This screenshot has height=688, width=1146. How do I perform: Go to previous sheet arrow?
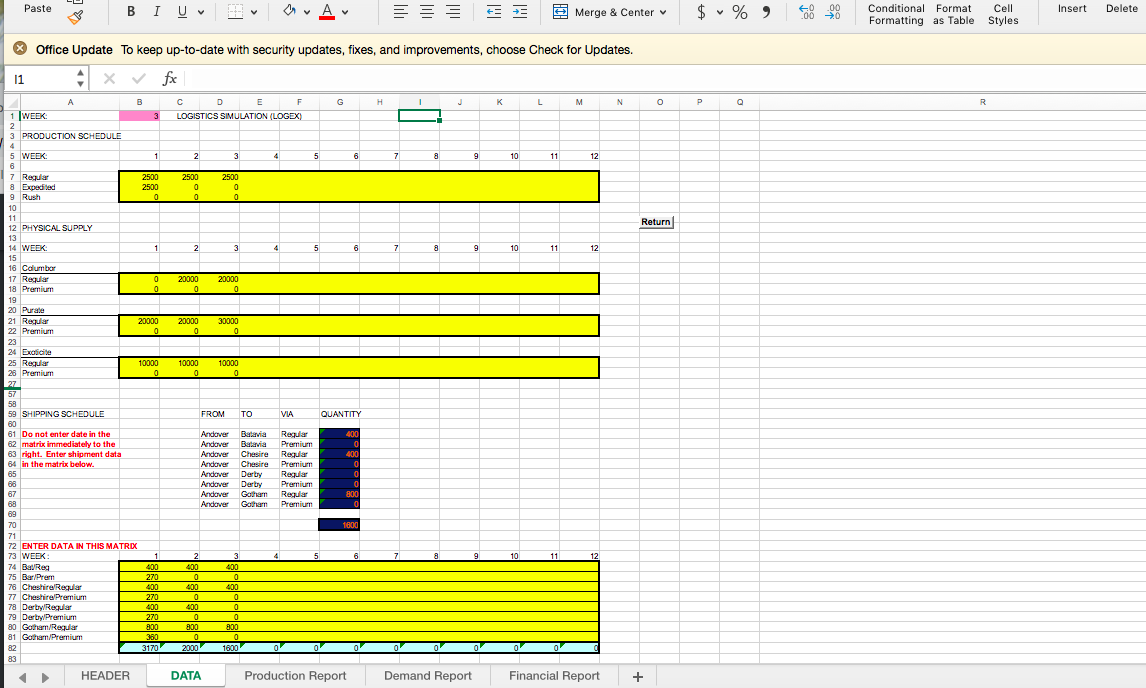click(23, 678)
